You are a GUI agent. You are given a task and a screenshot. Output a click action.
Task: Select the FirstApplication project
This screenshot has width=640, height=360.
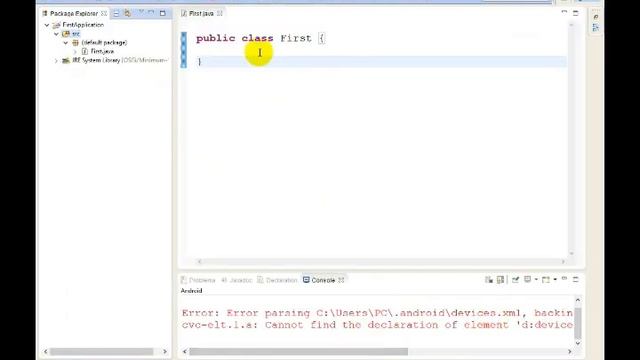click(83, 25)
